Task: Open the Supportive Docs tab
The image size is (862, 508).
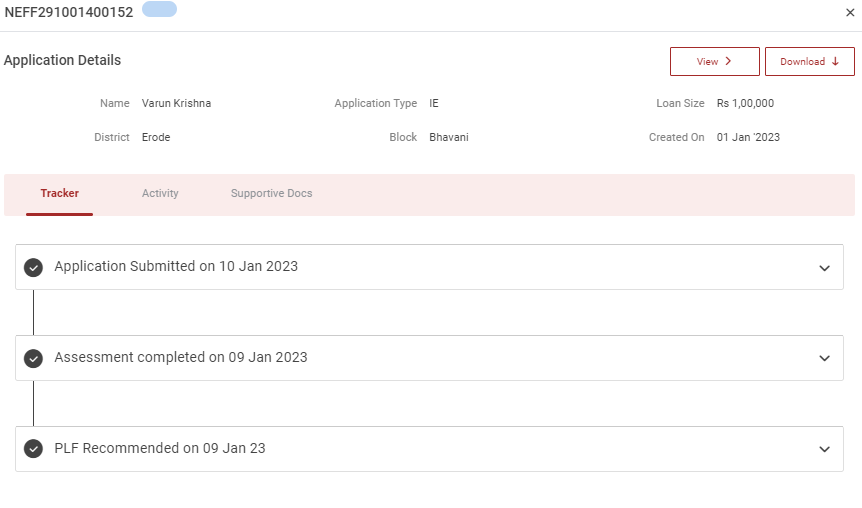Action: click(271, 194)
